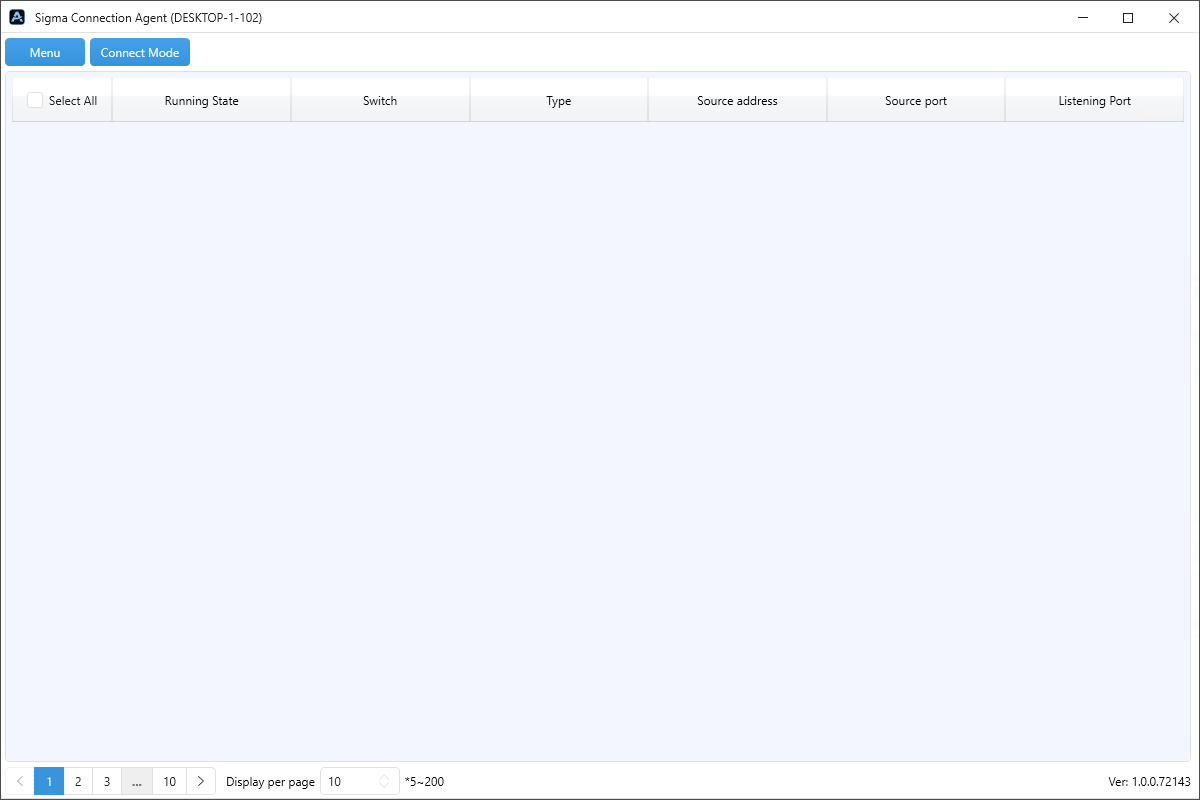1200x800 pixels.
Task: Click the previous page left arrow
Action: pos(20,781)
